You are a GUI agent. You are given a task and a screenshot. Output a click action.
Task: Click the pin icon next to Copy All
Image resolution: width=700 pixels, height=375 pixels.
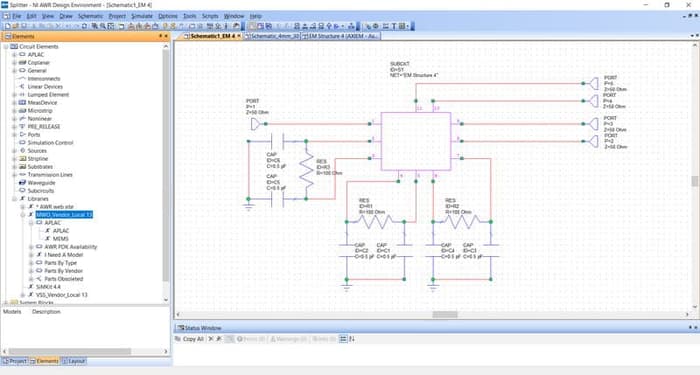point(219,339)
